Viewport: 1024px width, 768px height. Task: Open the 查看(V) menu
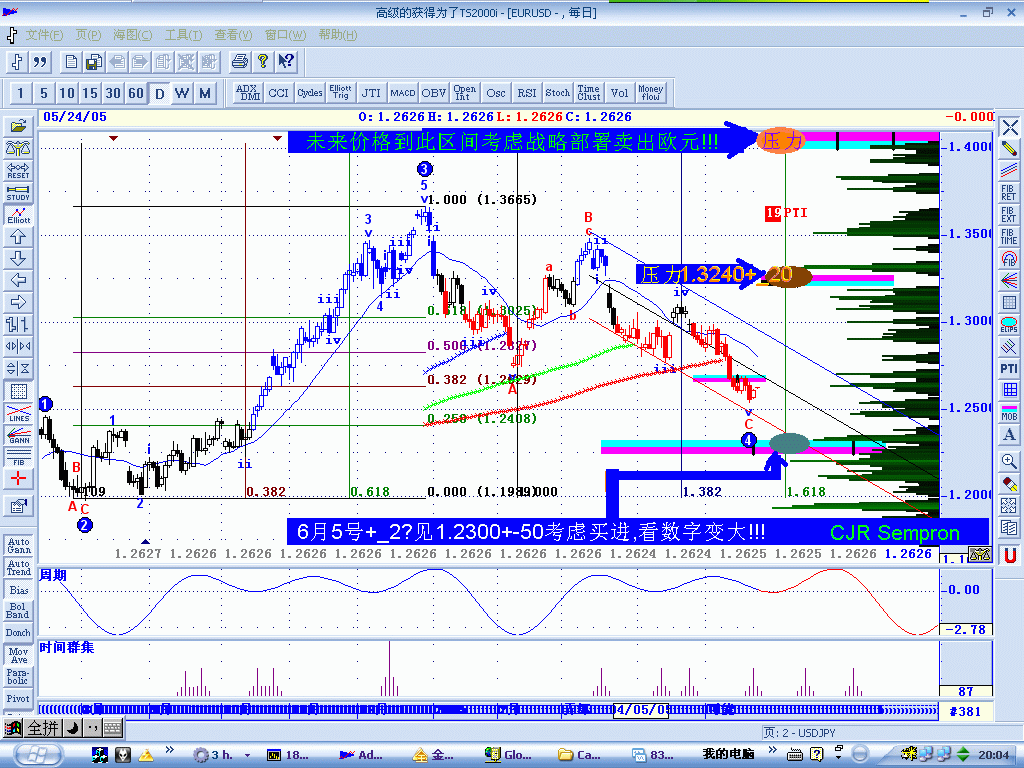[233, 35]
